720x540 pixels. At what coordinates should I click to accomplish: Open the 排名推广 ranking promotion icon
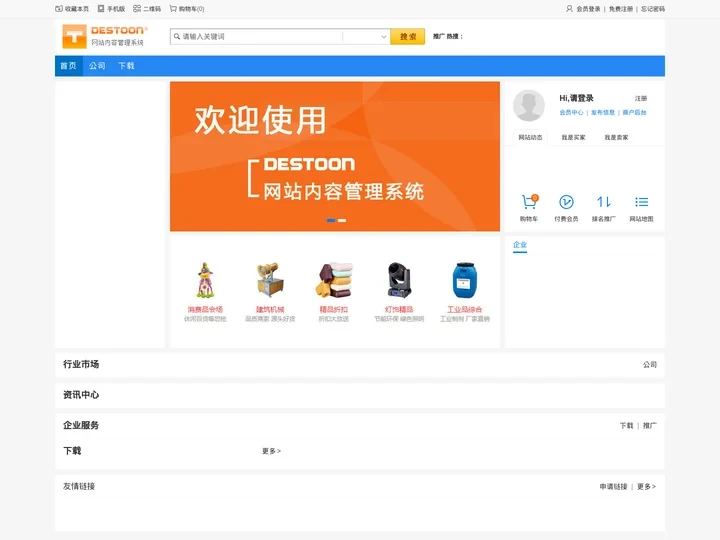[603, 202]
